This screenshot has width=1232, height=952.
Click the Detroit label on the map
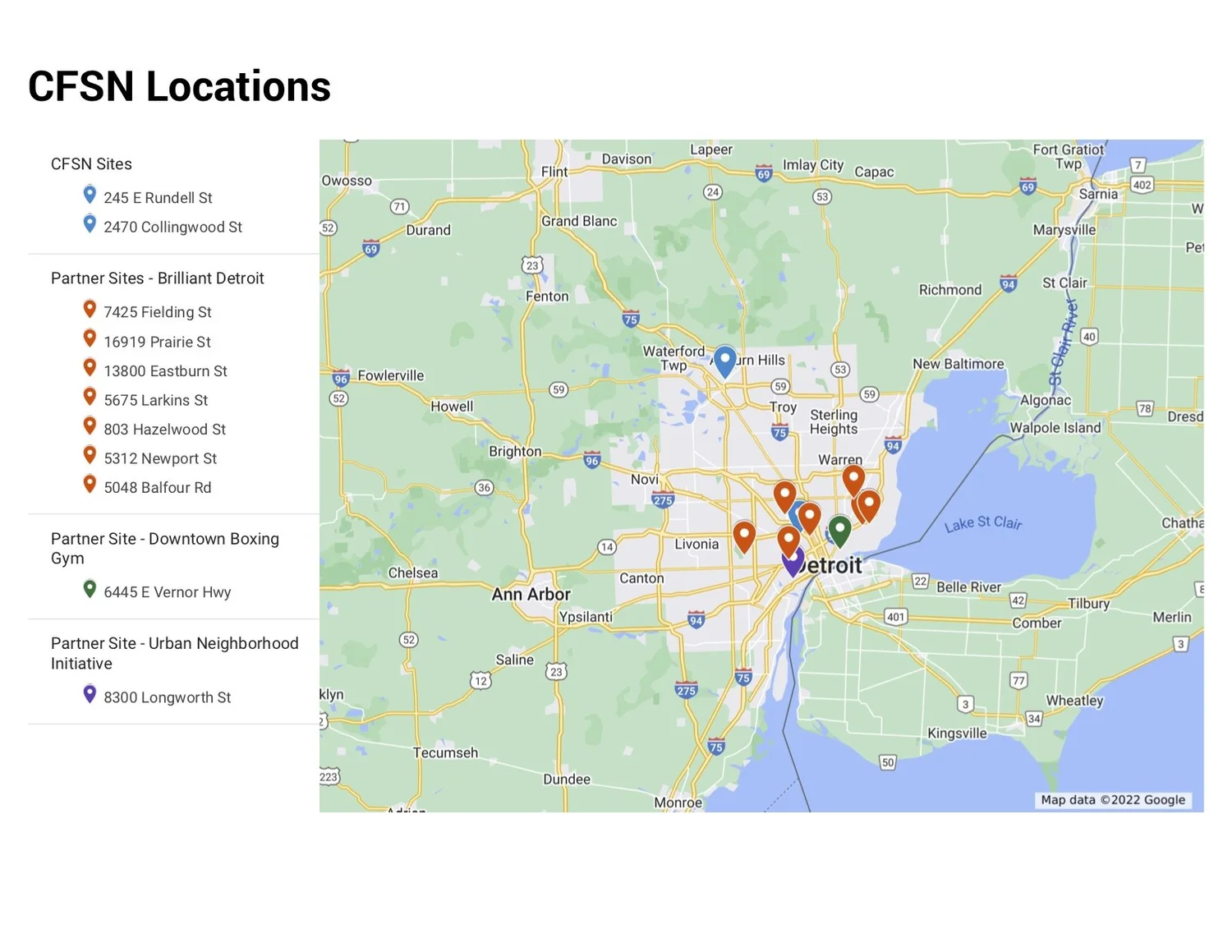pos(830,565)
